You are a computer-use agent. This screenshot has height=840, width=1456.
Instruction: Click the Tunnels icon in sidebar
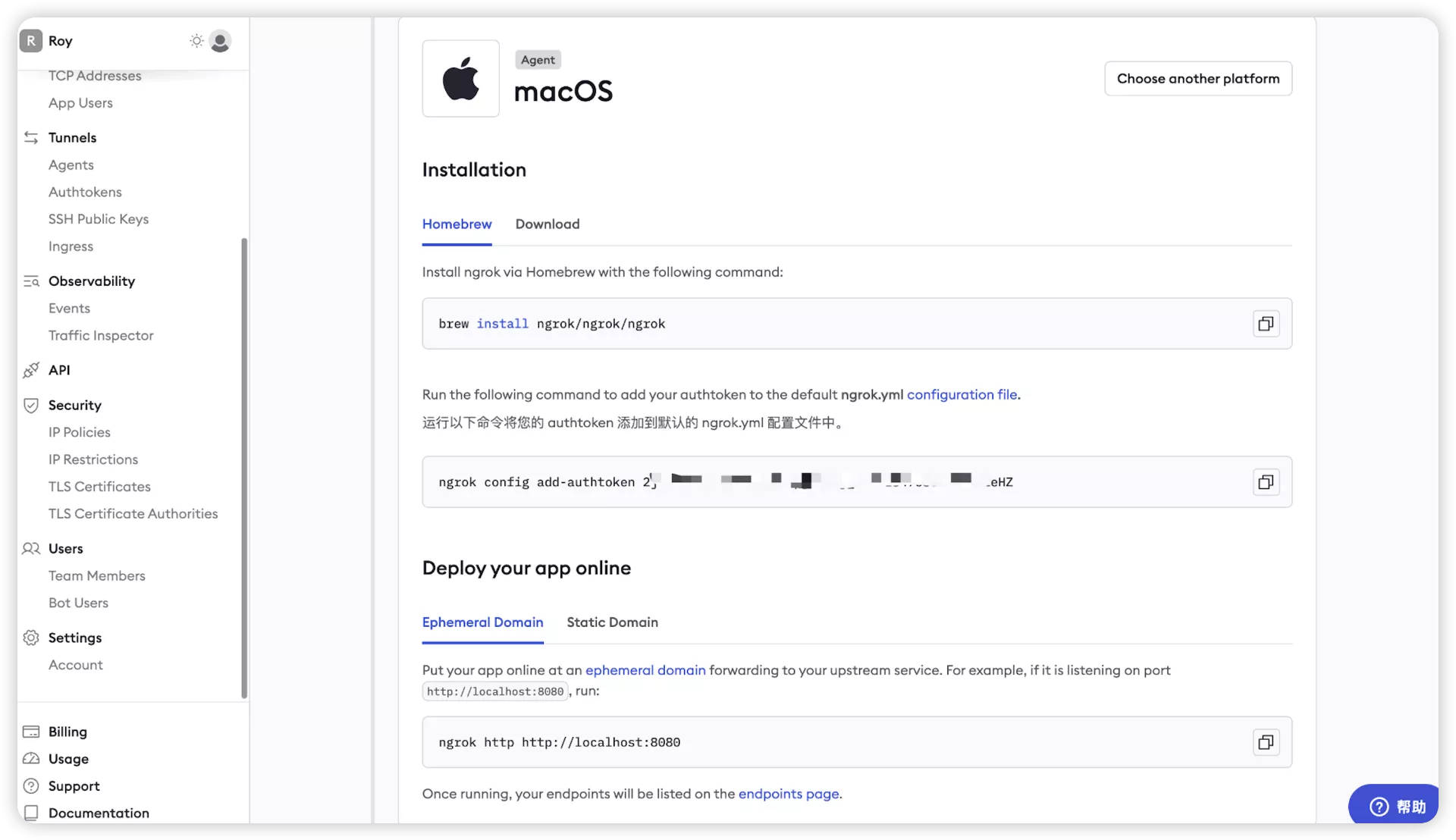tap(31, 137)
